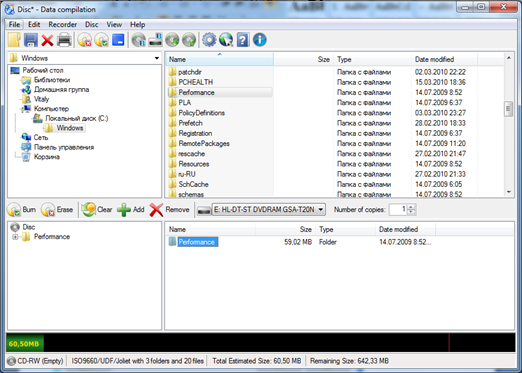Sort compilation list by Name column
The height and width of the screenshot is (373, 522).
(x=210, y=229)
